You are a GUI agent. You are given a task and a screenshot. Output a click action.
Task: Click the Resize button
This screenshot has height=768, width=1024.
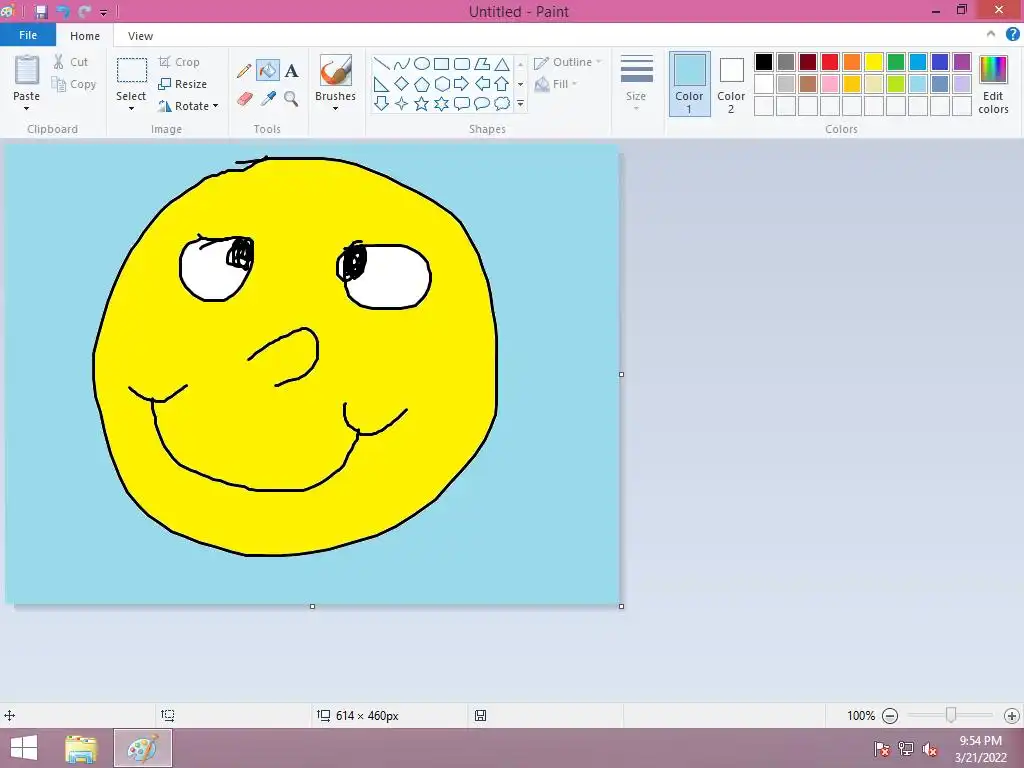(x=183, y=84)
